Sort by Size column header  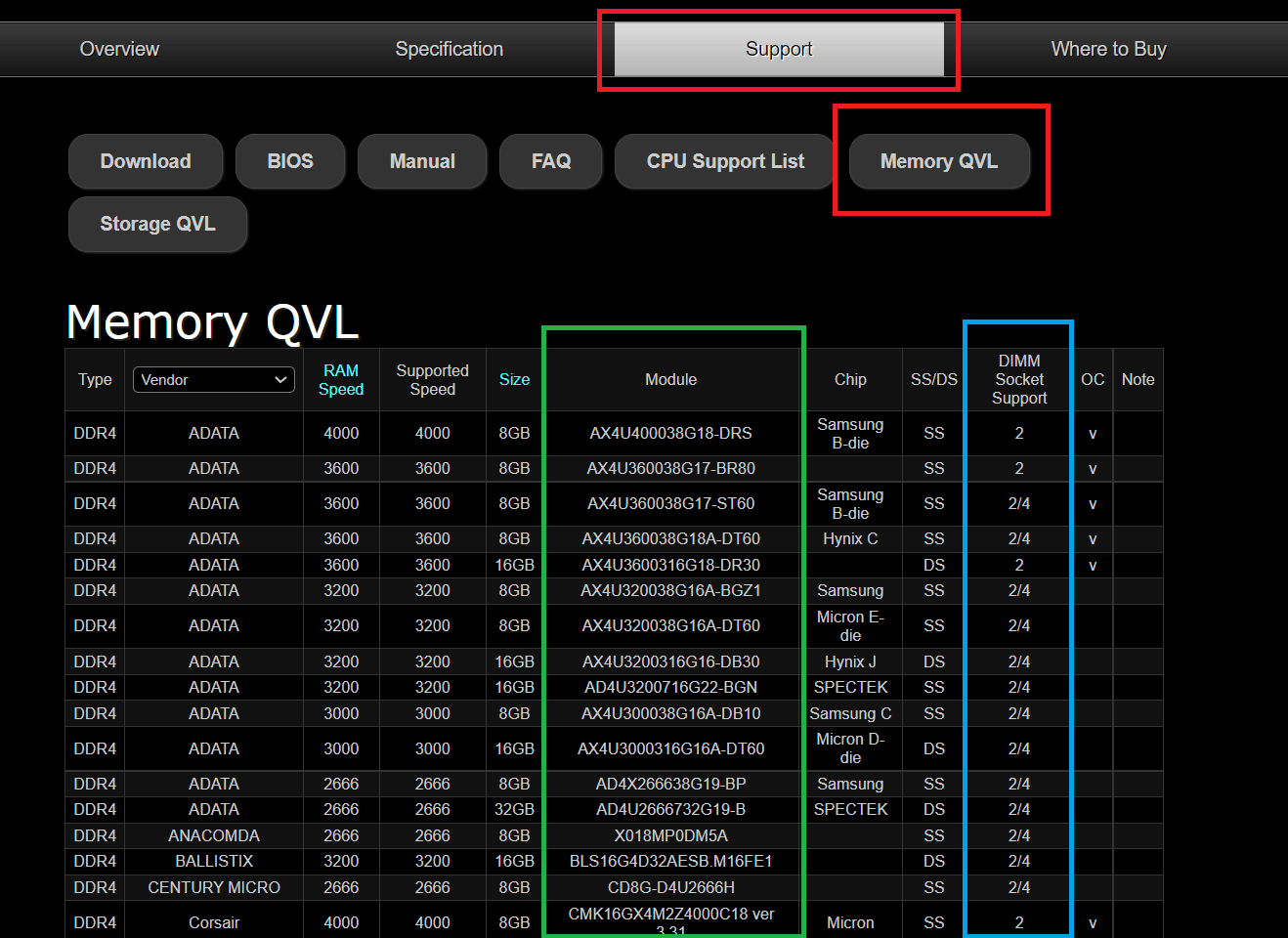[x=514, y=379]
